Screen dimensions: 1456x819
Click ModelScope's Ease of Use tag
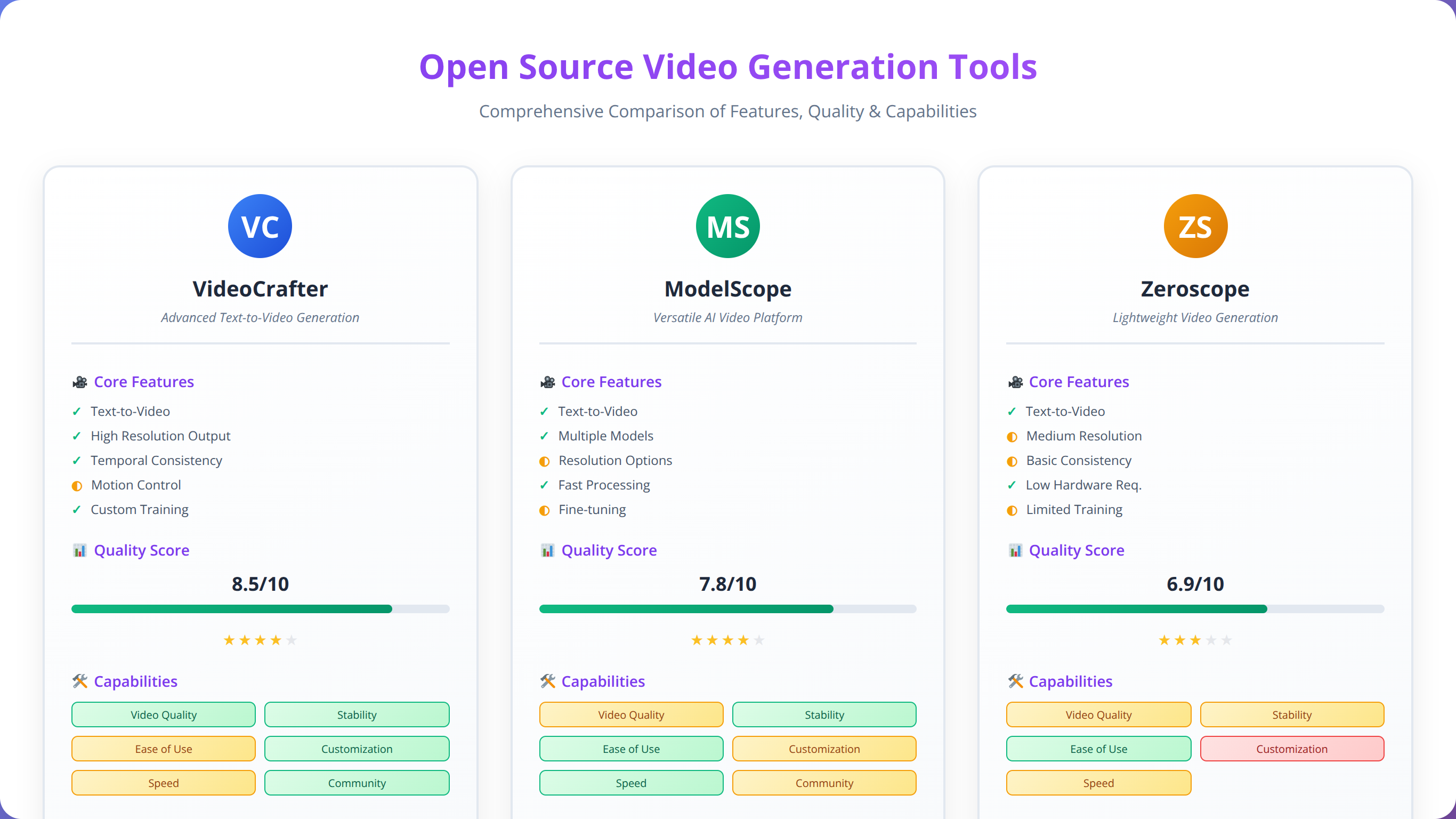(x=631, y=749)
